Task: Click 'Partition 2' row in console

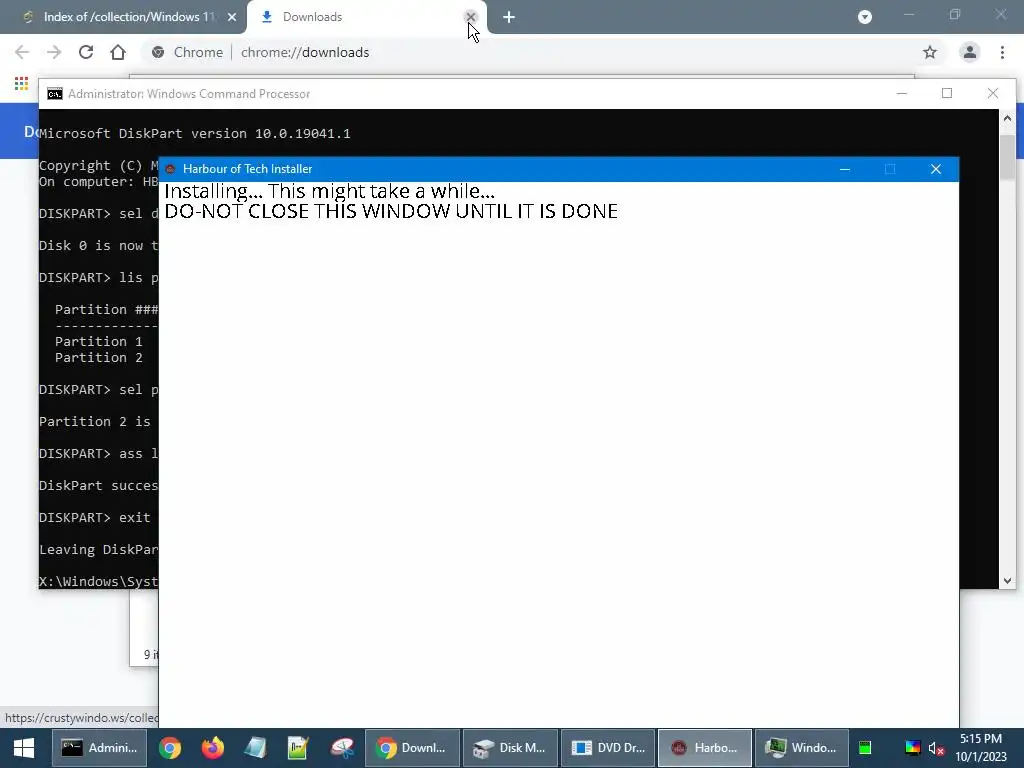Action: pyautogui.click(x=99, y=358)
